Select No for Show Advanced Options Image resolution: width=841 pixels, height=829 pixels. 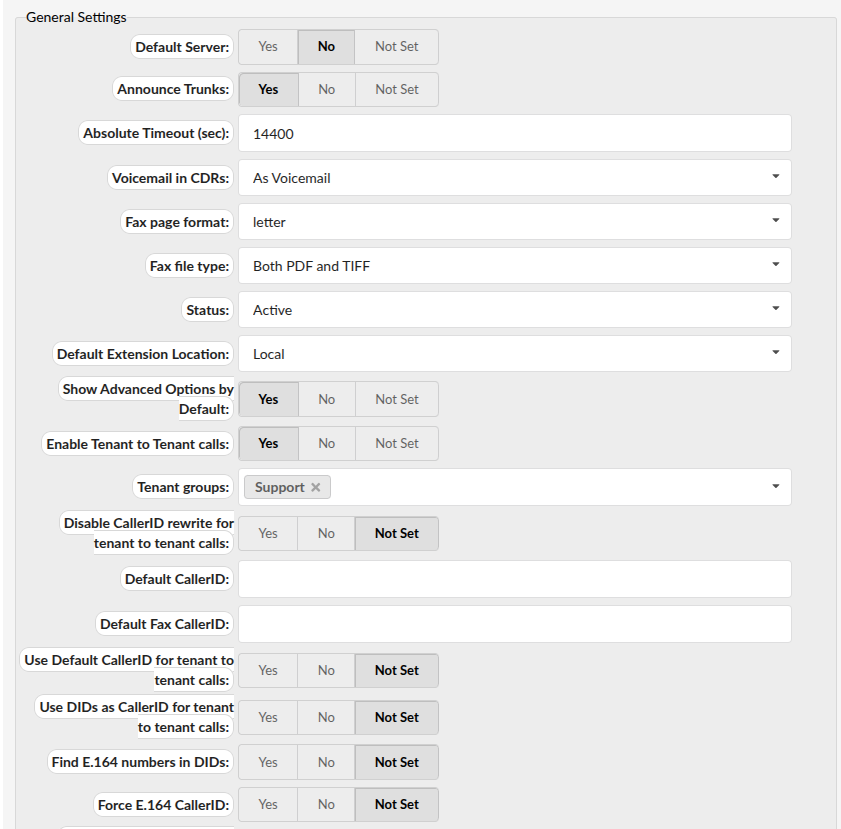[x=326, y=399]
